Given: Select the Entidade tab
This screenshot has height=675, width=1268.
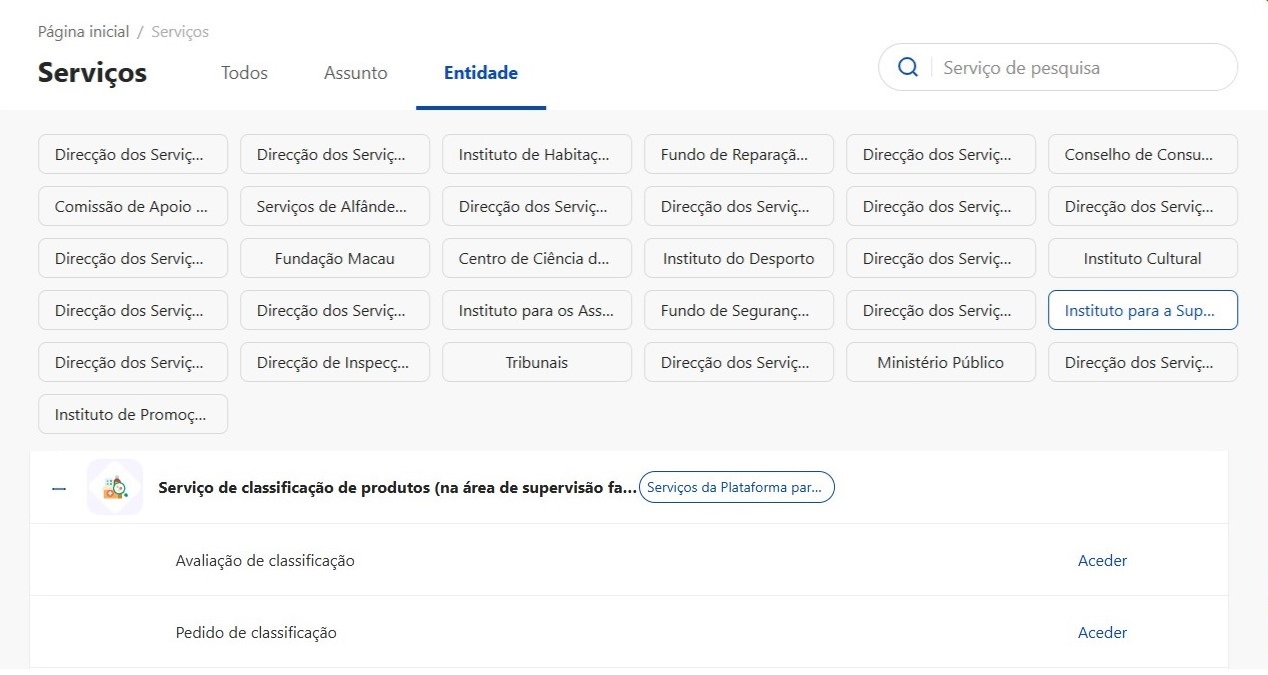Looking at the screenshot, I should pos(481,73).
